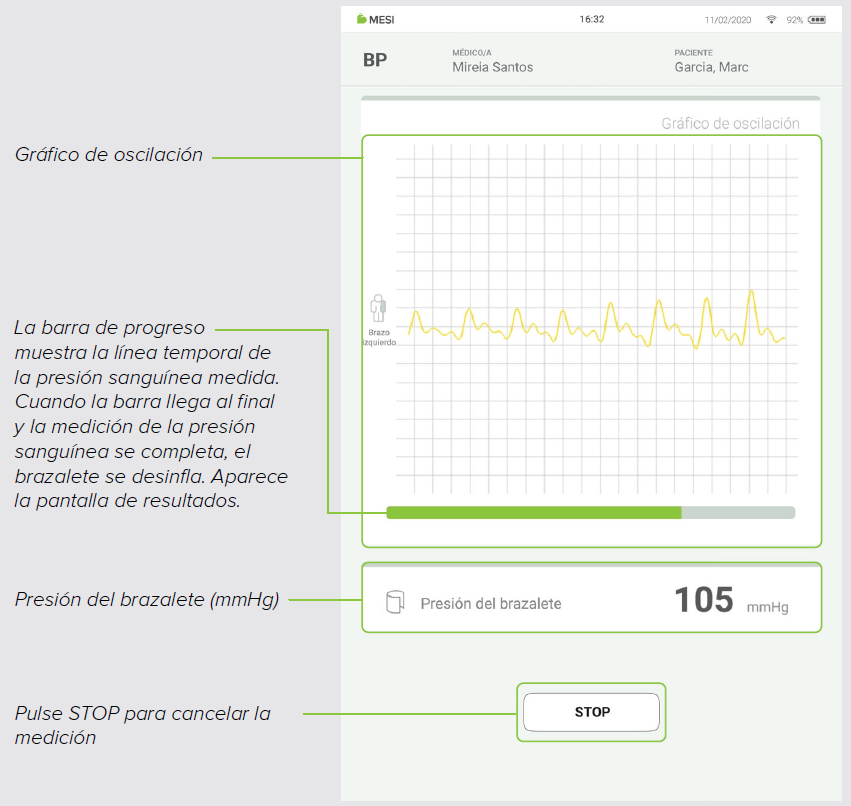This screenshot has width=851, height=806.
Task: Tap the BP module icon
Action: point(374,59)
